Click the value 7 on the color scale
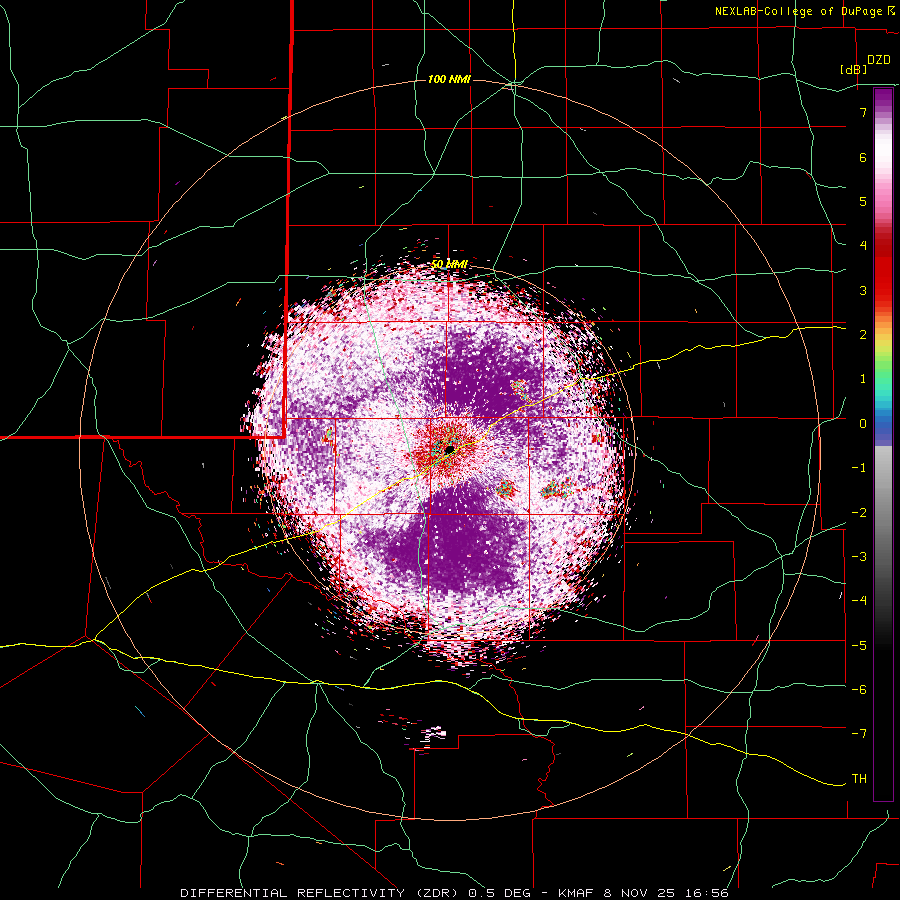900x900 pixels. pos(863,112)
